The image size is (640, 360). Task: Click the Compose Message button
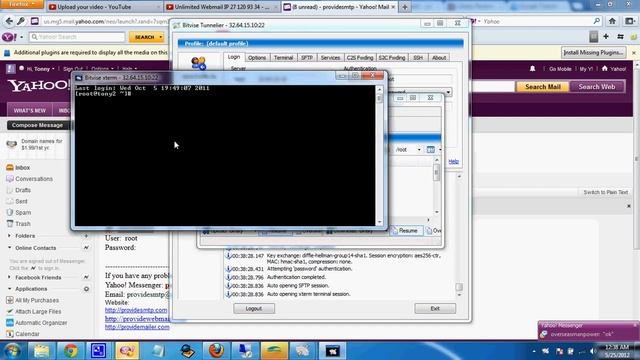tap(38, 125)
